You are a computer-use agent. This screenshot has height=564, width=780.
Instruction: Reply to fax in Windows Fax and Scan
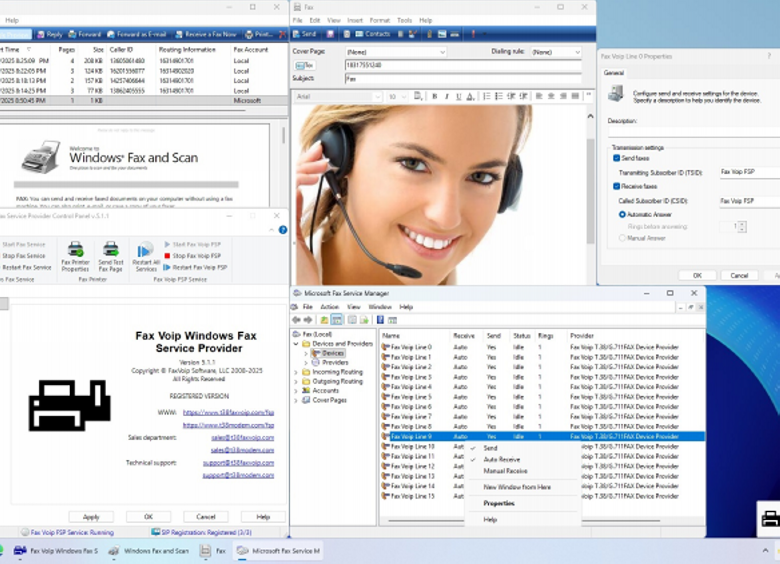(50, 34)
